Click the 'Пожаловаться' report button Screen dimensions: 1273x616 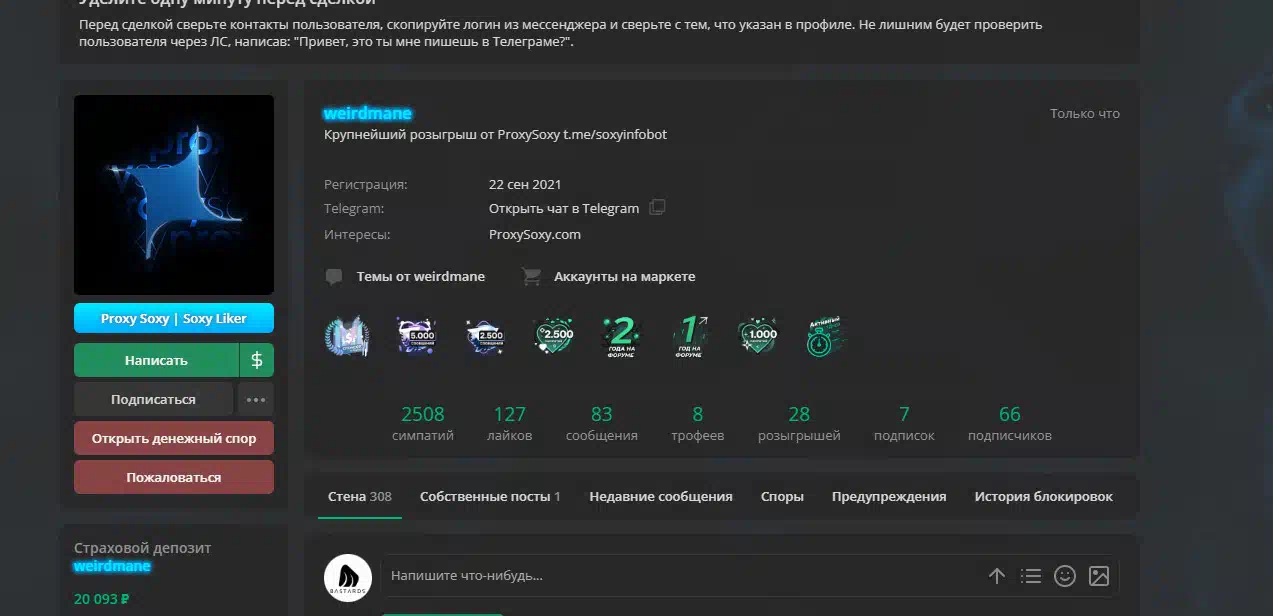pyautogui.click(x=174, y=477)
